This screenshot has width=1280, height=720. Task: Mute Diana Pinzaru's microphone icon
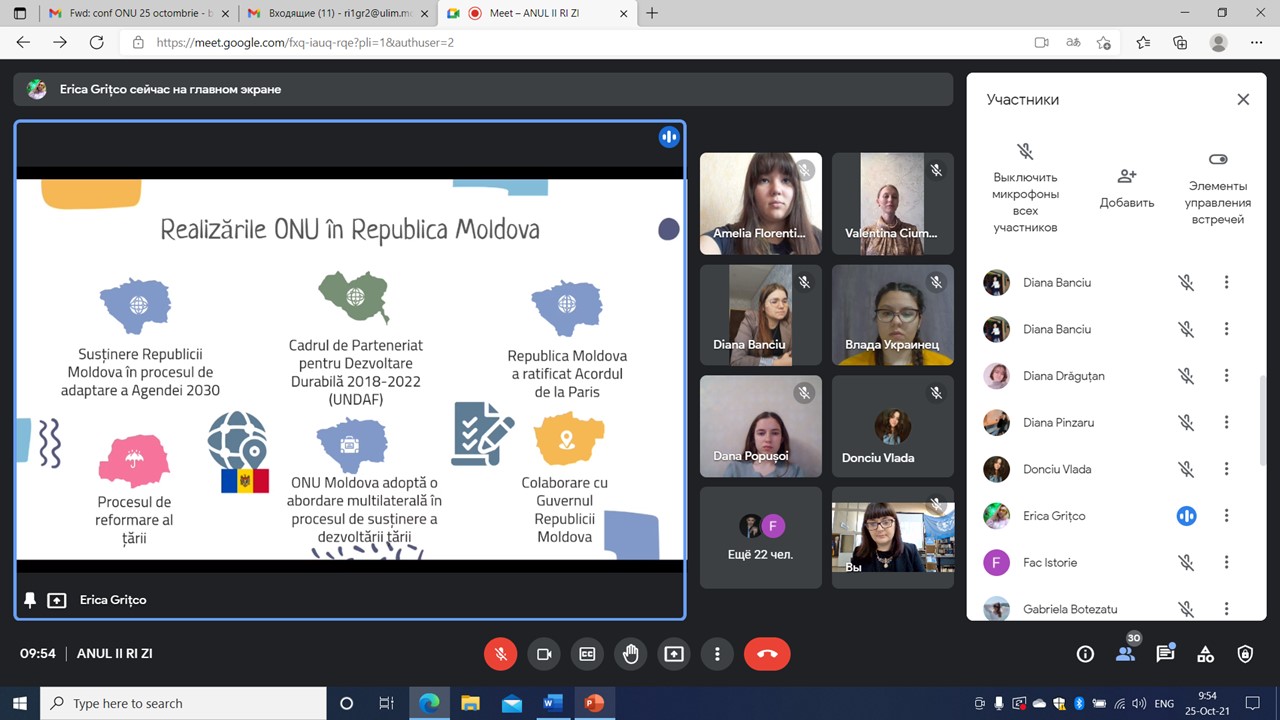[1186, 423]
